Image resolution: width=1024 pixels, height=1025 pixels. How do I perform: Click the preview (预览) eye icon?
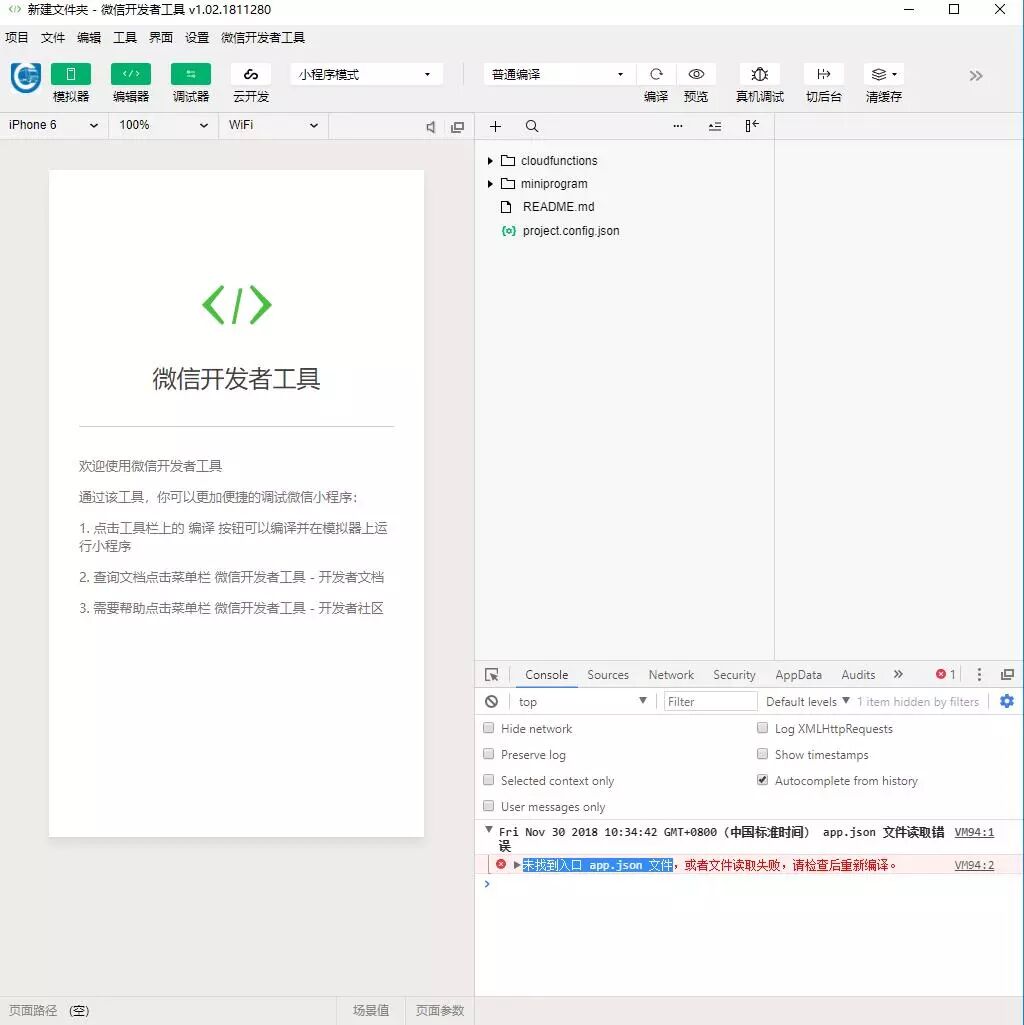696,74
